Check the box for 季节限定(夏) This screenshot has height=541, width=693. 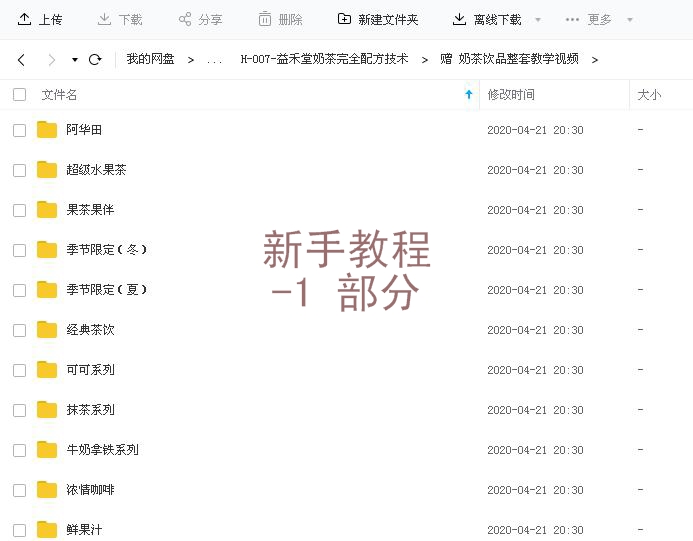[19, 290]
